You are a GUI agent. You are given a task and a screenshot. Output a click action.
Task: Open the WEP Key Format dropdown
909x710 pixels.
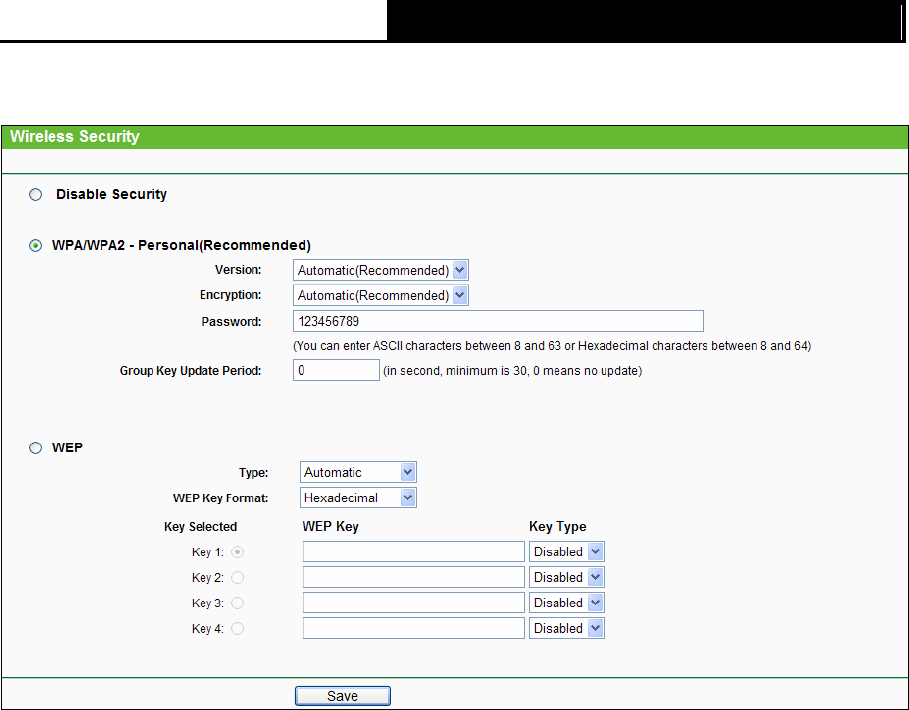coord(358,498)
